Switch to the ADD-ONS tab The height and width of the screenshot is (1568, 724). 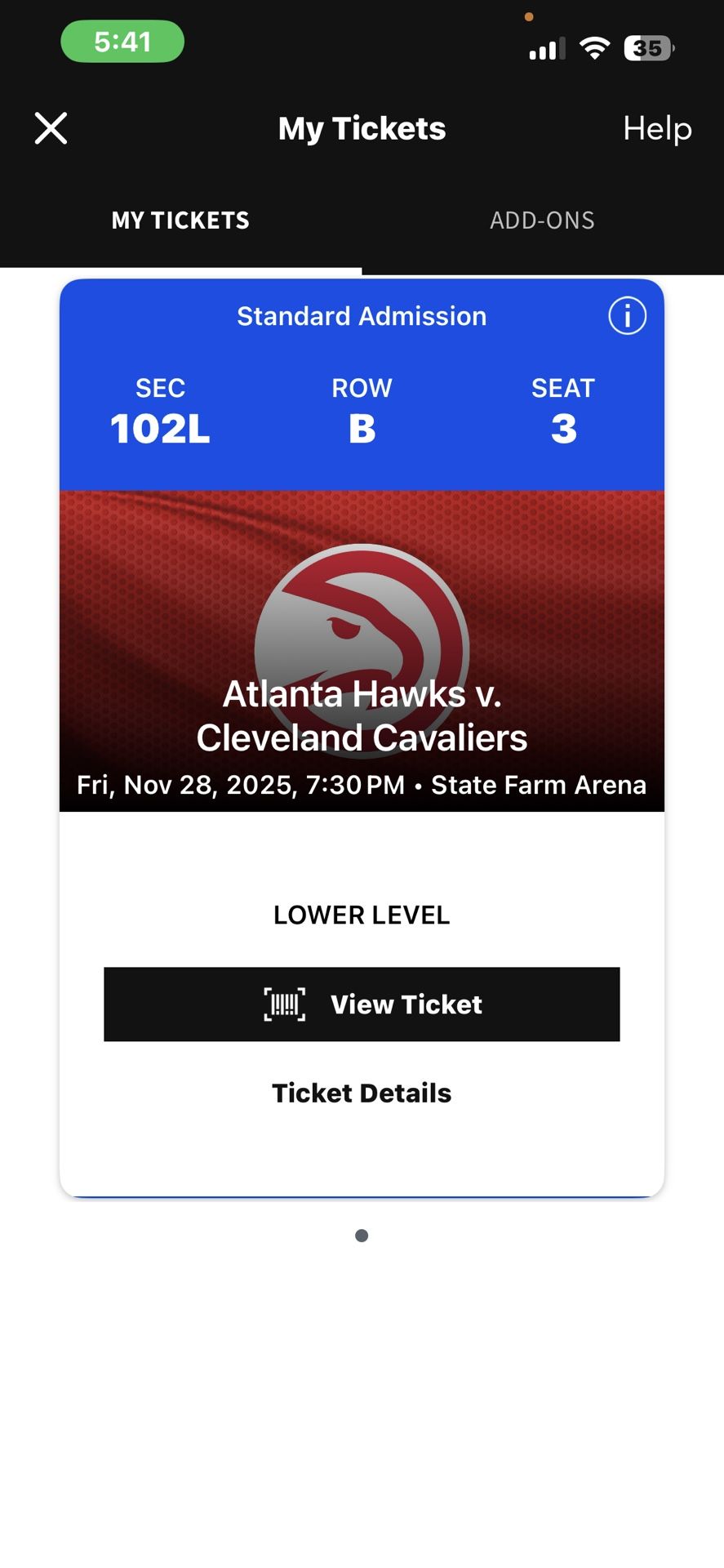(543, 220)
